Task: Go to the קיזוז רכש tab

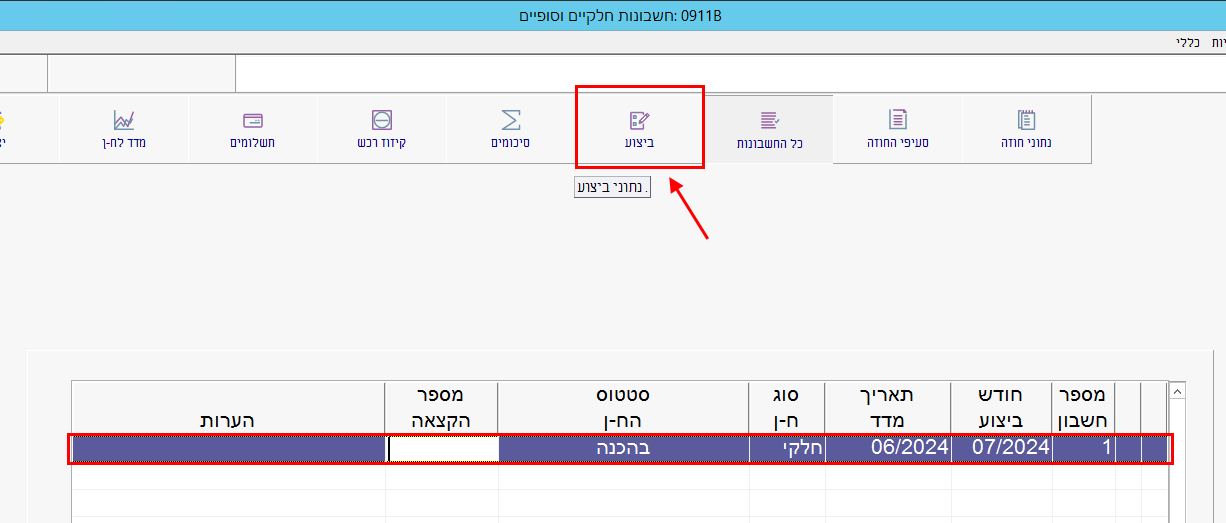Action: point(382,129)
